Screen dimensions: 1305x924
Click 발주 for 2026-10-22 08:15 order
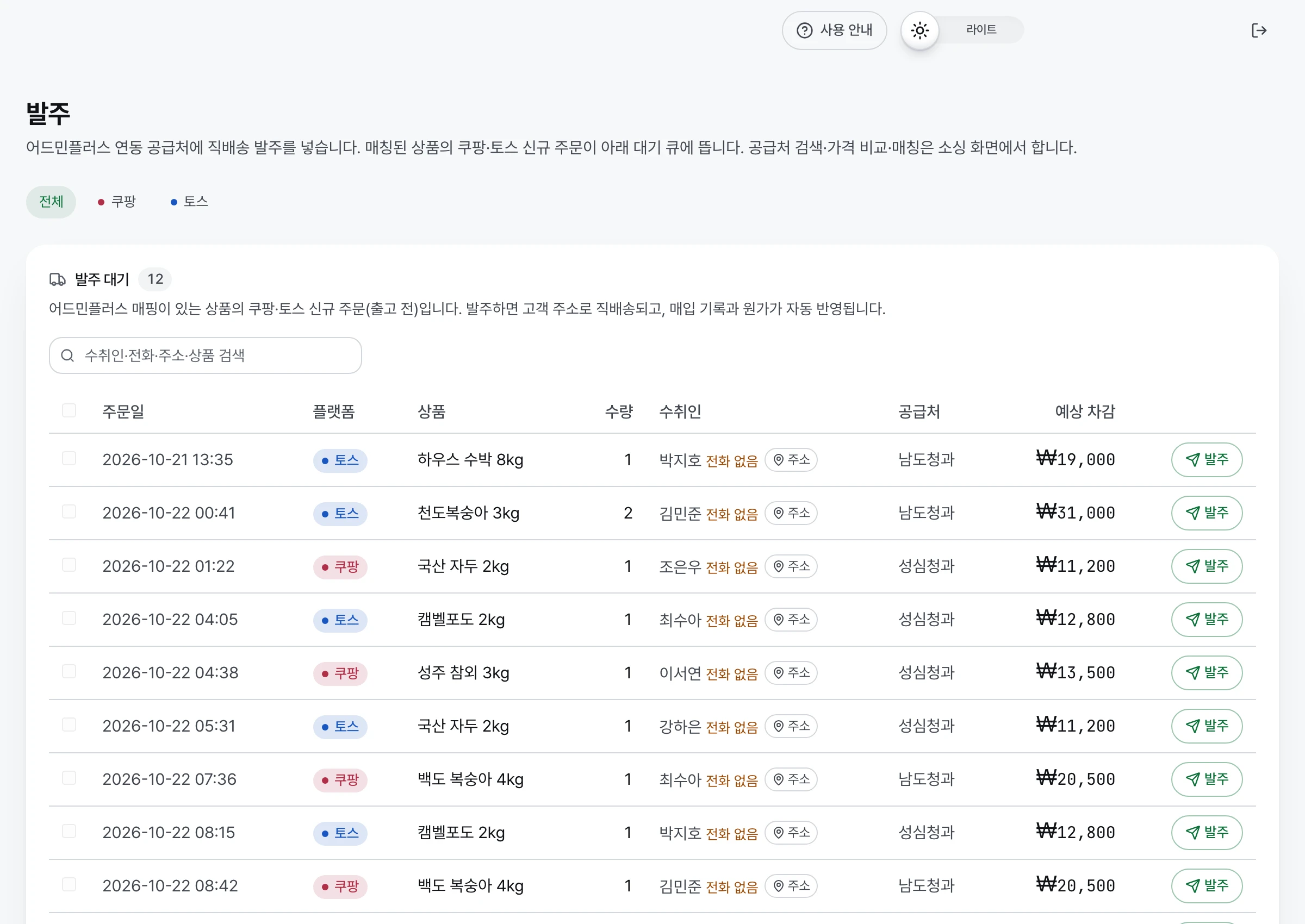[1207, 833]
